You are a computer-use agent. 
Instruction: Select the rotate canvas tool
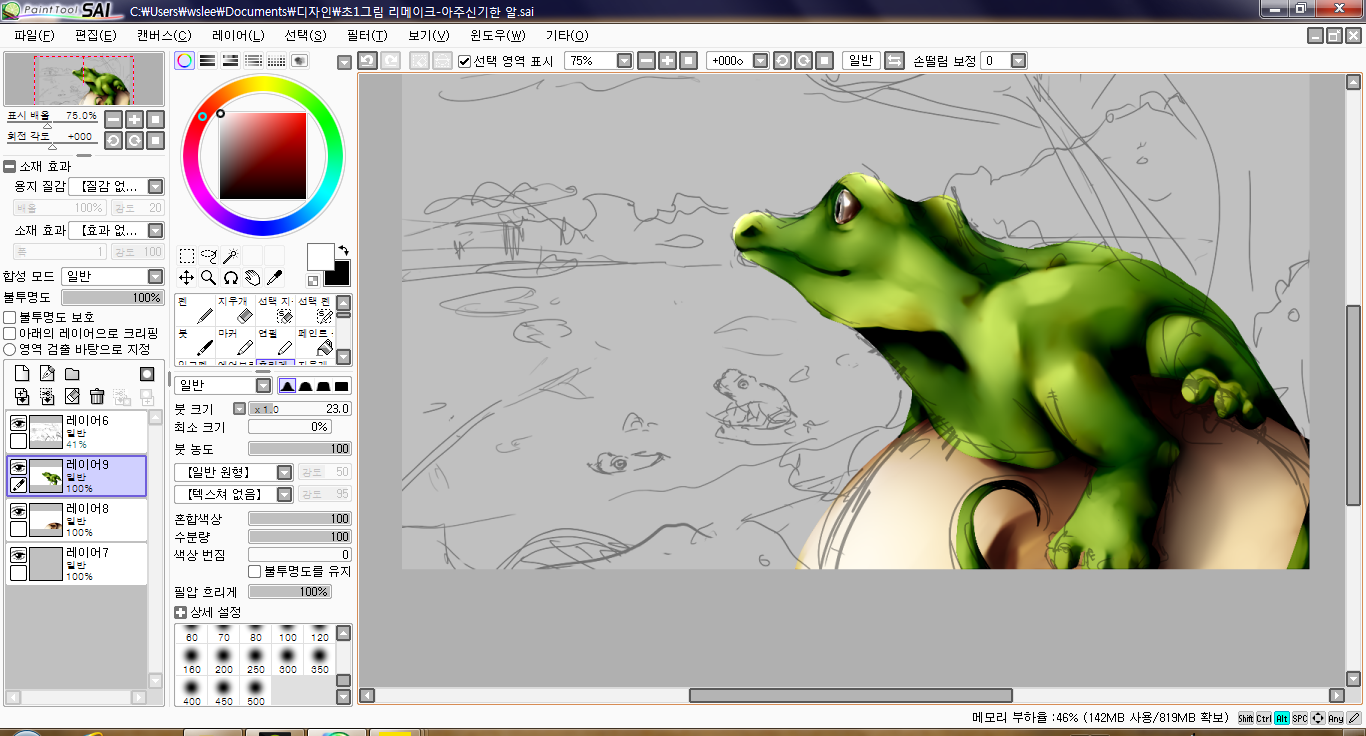point(231,278)
